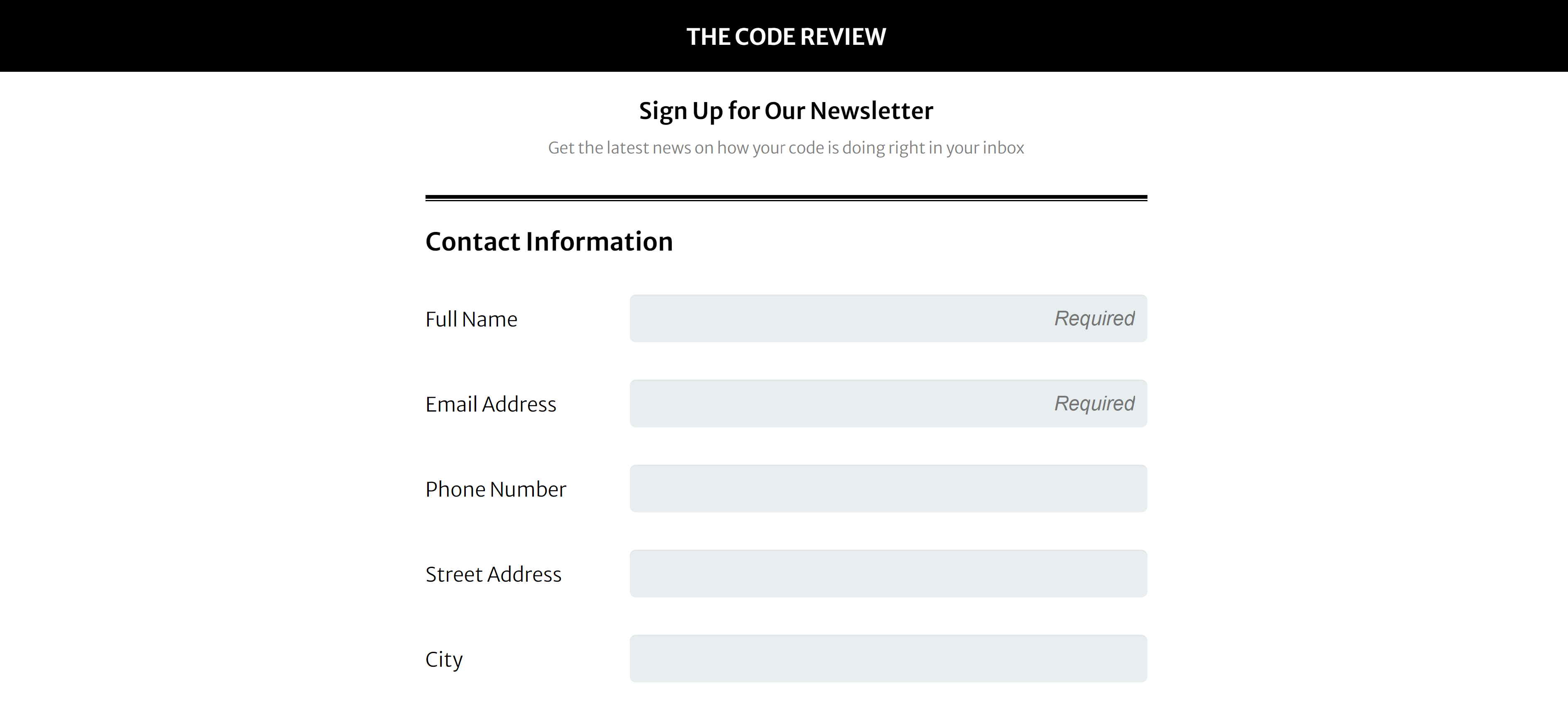The image size is (1568, 702).
Task: Click THE CODE REVIEW header title
Action: pos(785,37)
